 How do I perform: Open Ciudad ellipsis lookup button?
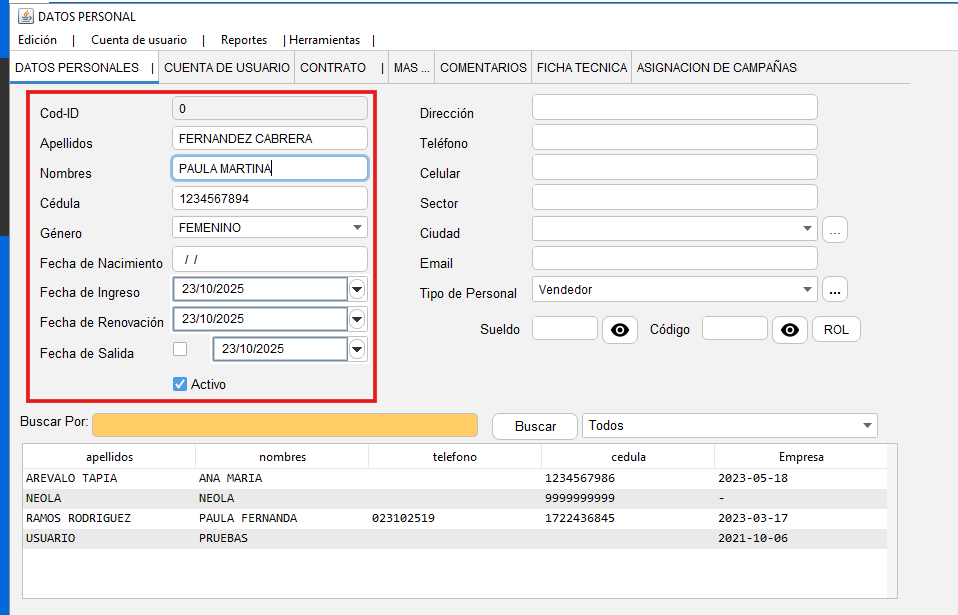click(835, 230)
